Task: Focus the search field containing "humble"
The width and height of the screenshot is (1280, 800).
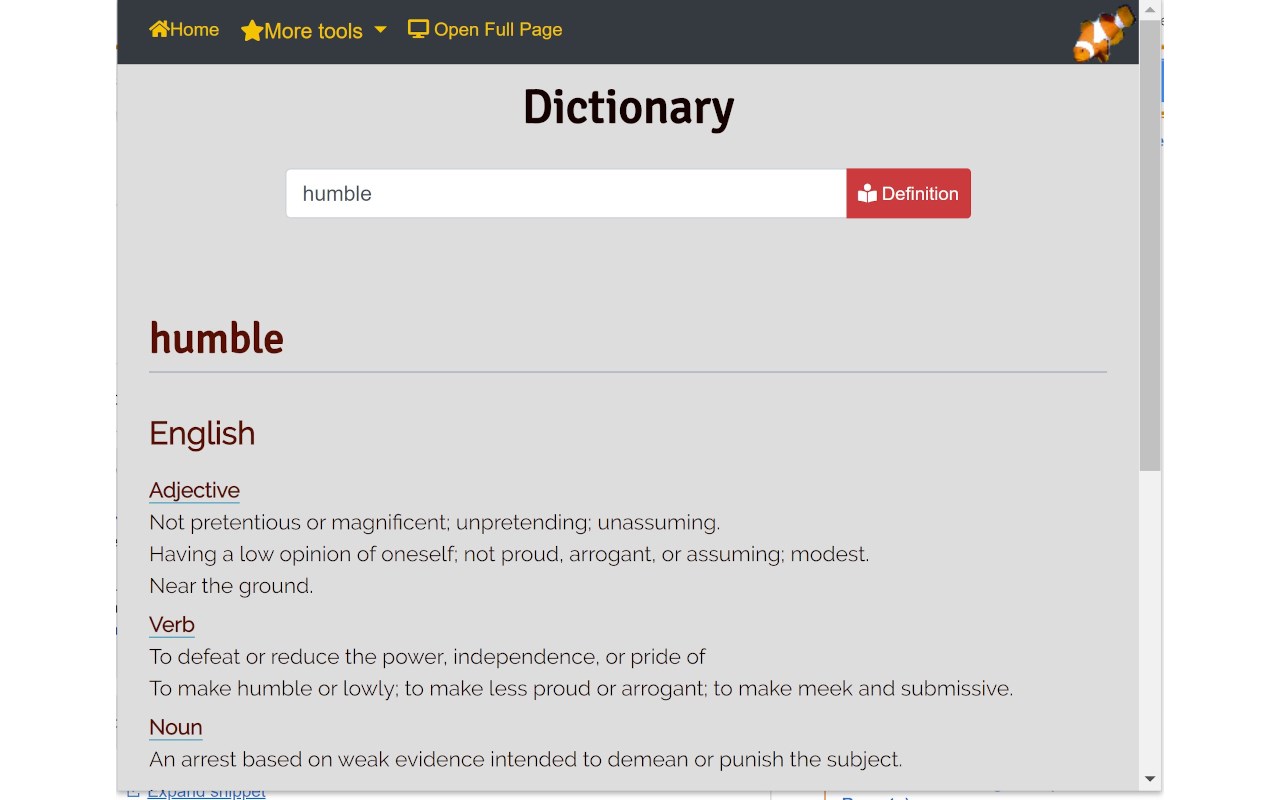Action: [566, 193]
